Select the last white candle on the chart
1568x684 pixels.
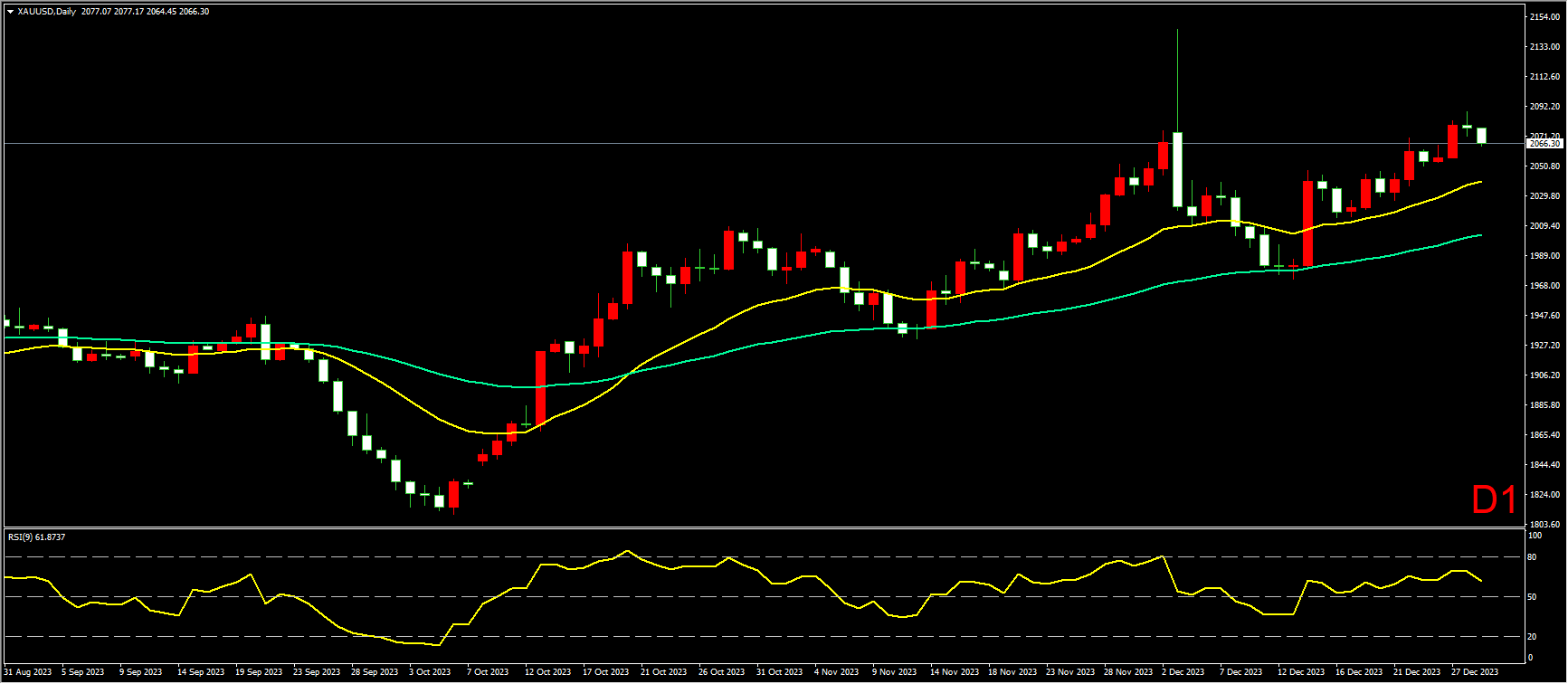pyautogui.click(x=1481, y=136)
